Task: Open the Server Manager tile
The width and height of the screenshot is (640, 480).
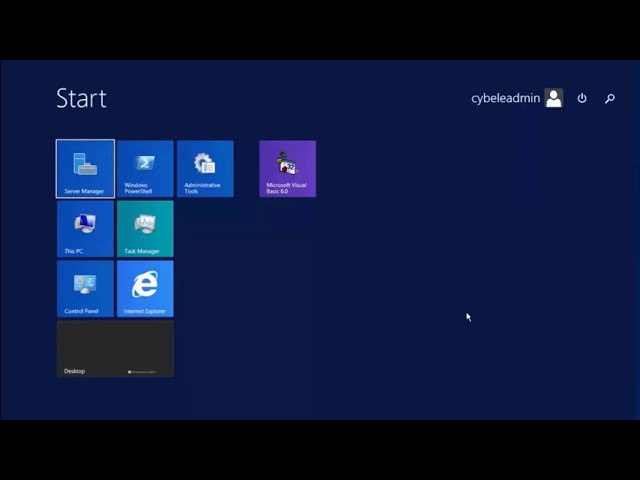Action: pyautogui.click(x=85, y=169)
